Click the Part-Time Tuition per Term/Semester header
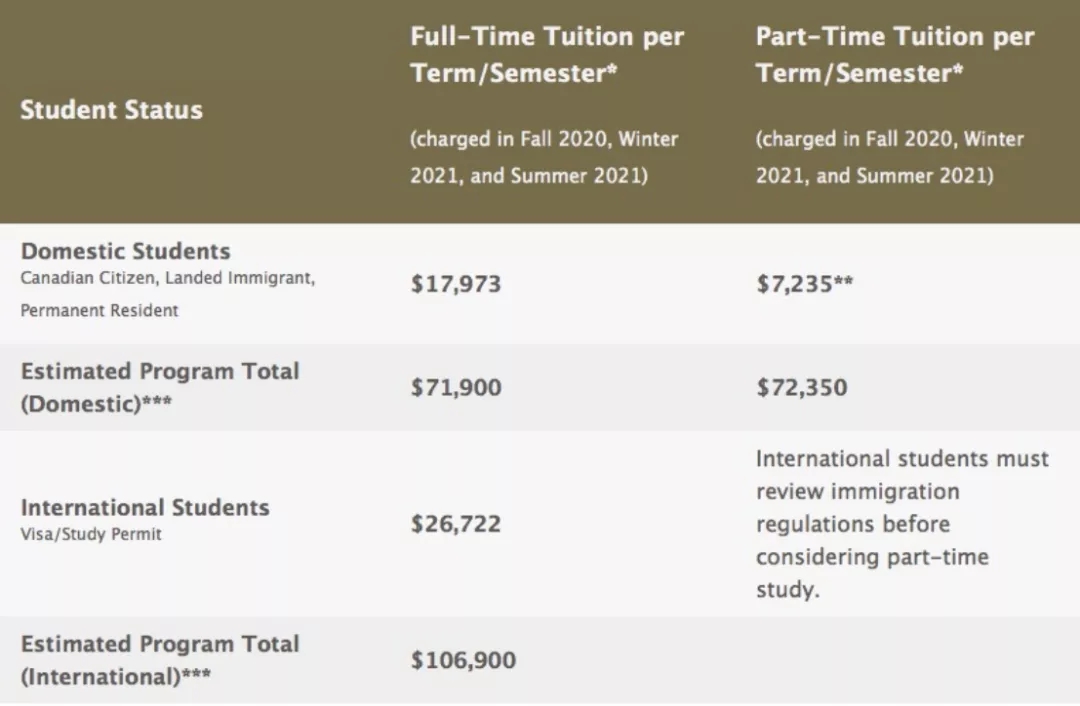 tap(894, 55)
